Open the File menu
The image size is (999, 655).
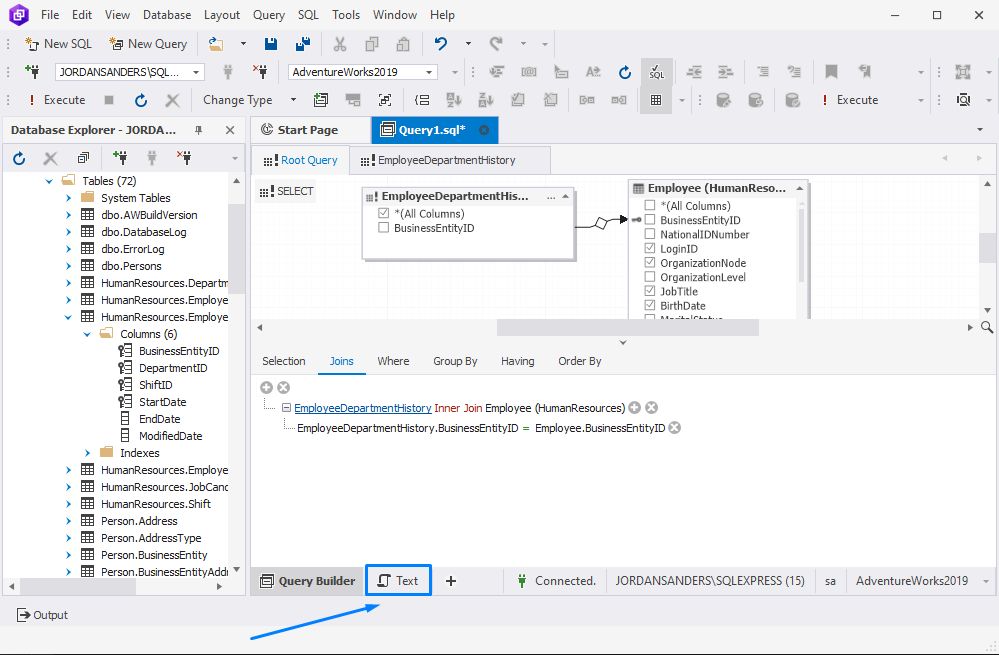click(x=50, y=15)
